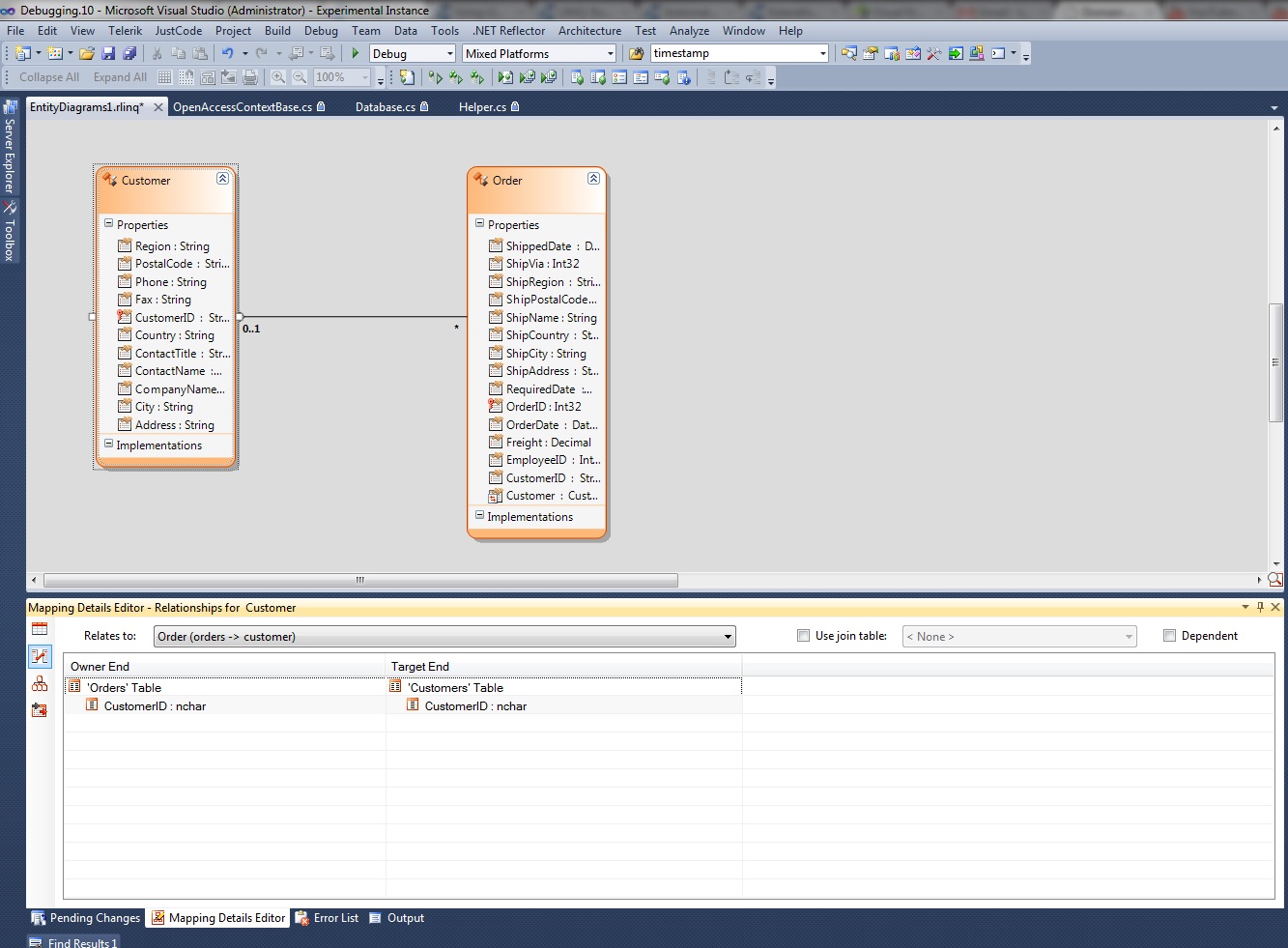1288x948 pixels.
Task: Click the Save All icon
Action: 129,54
